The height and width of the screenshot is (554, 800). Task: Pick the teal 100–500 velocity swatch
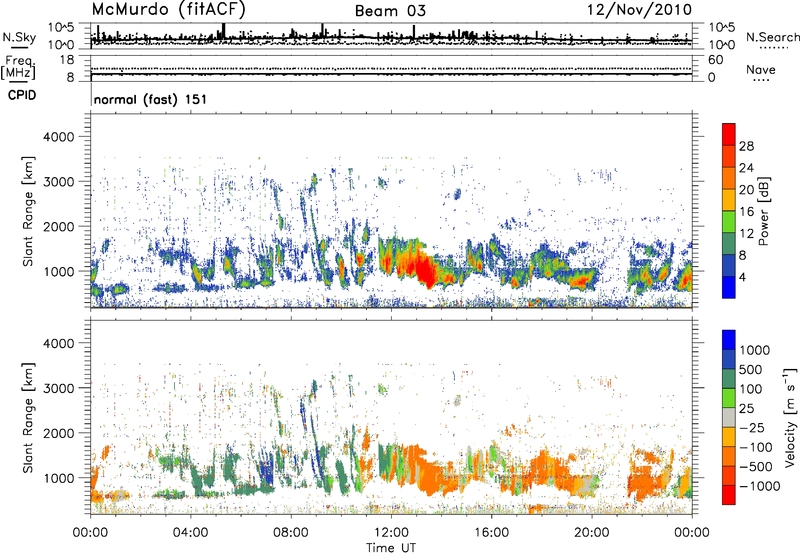729,379
